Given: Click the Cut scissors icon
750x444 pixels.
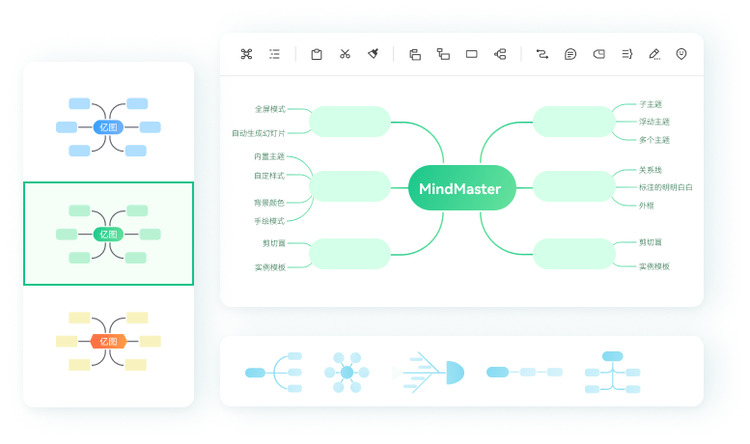Looking at the screenshot, I should (345, 54).
